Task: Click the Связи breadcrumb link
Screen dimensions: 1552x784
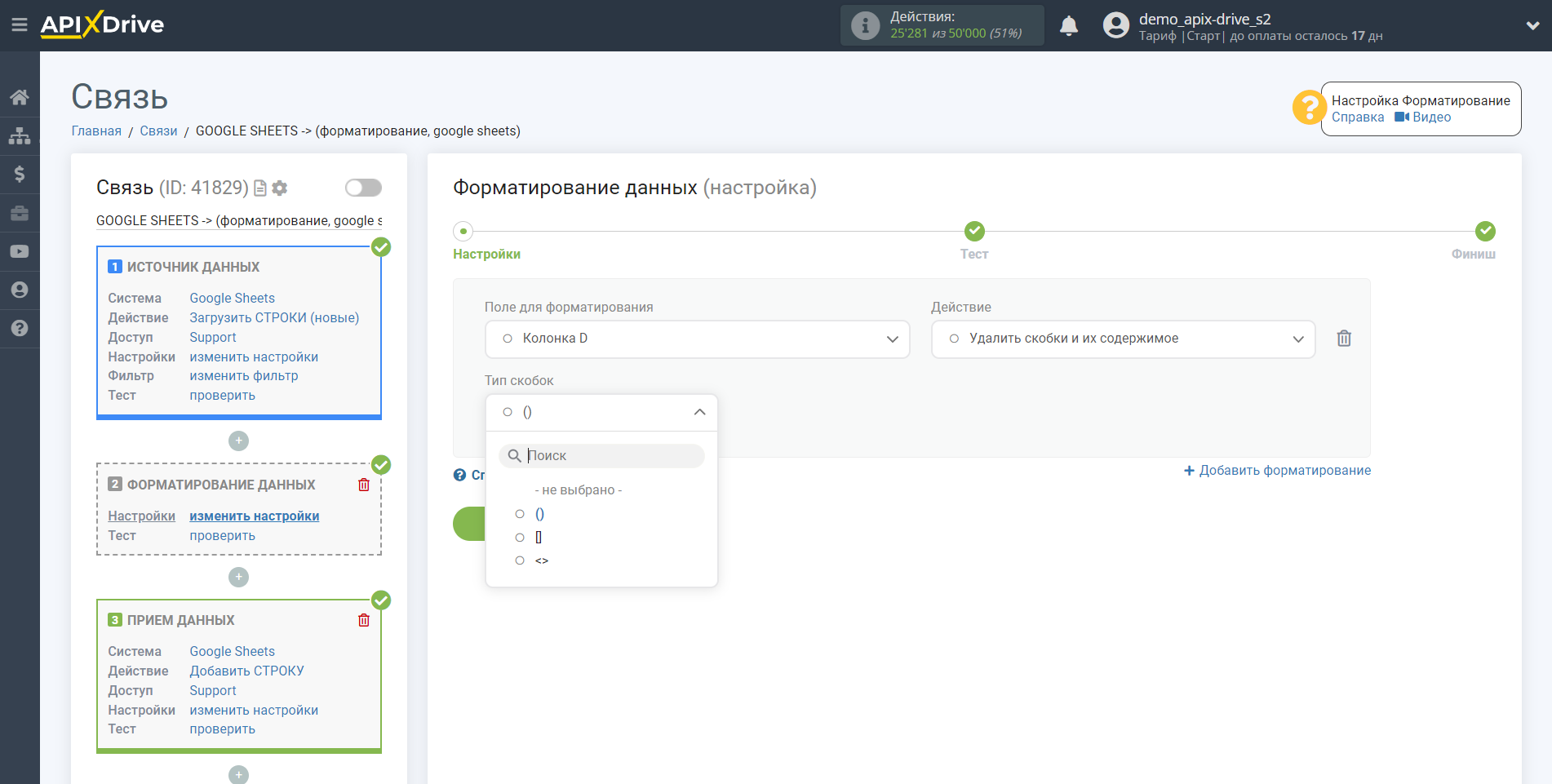Action: click(158, 131)
